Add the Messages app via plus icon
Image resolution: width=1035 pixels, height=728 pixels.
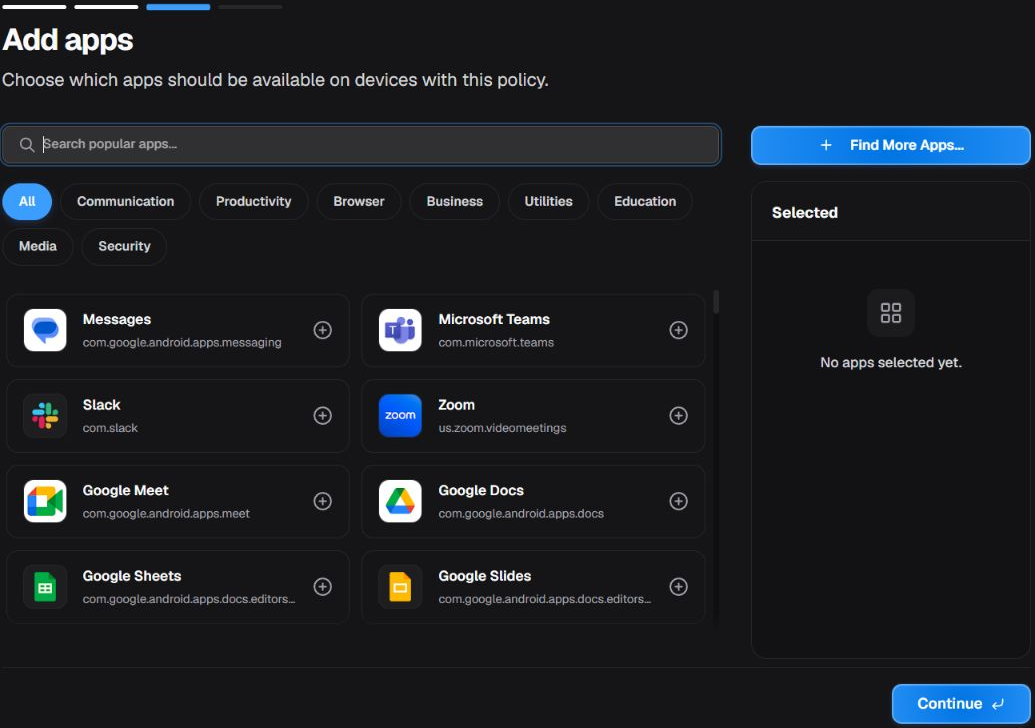tap(322, 330)
